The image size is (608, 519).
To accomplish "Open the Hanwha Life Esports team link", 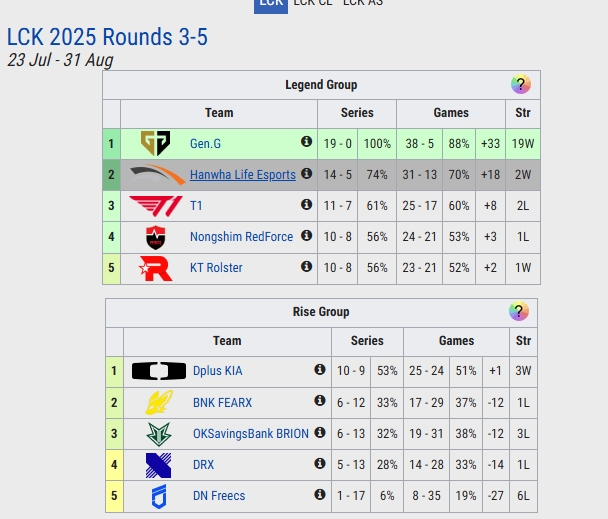I will 243,175.
